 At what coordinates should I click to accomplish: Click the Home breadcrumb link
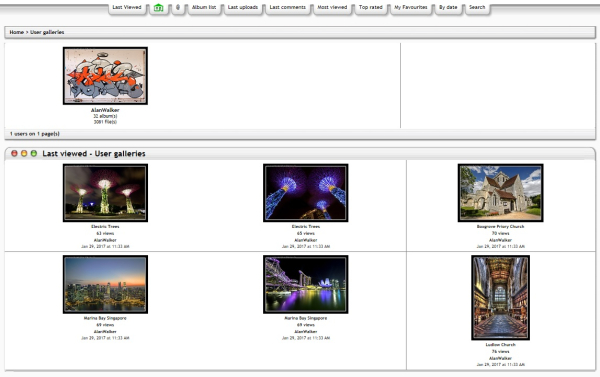point(16,32)
